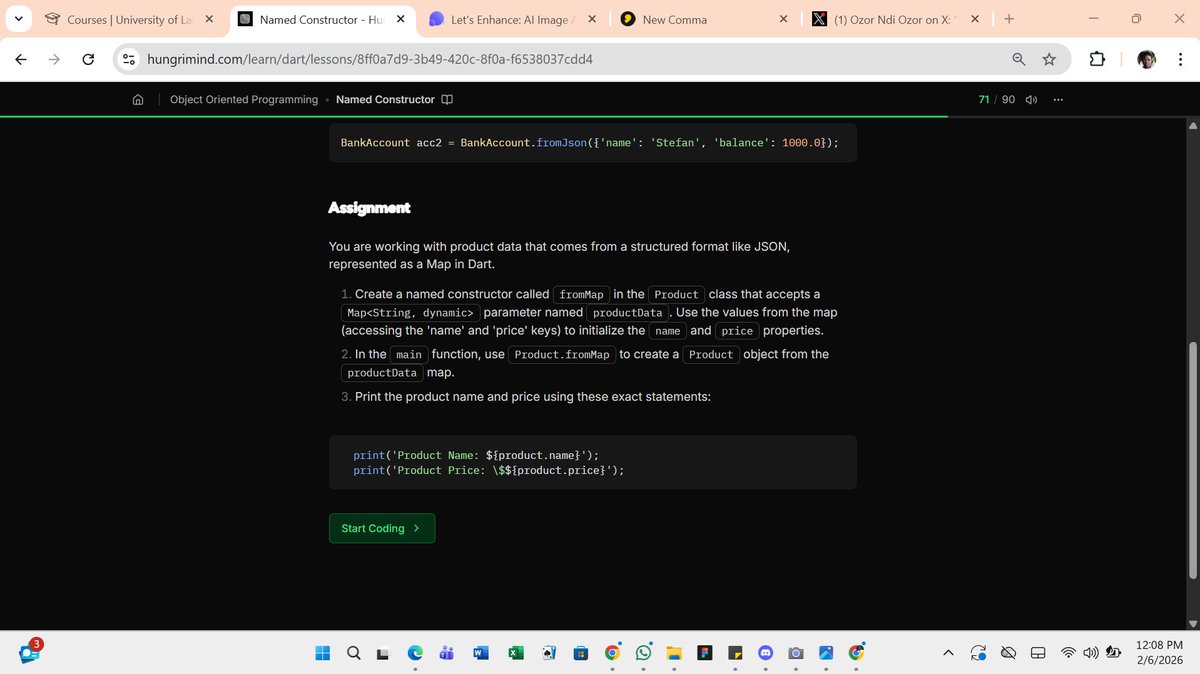Click Object Oriented Programming breadcrumb
1200x674 pixels.
pos(244,99)
